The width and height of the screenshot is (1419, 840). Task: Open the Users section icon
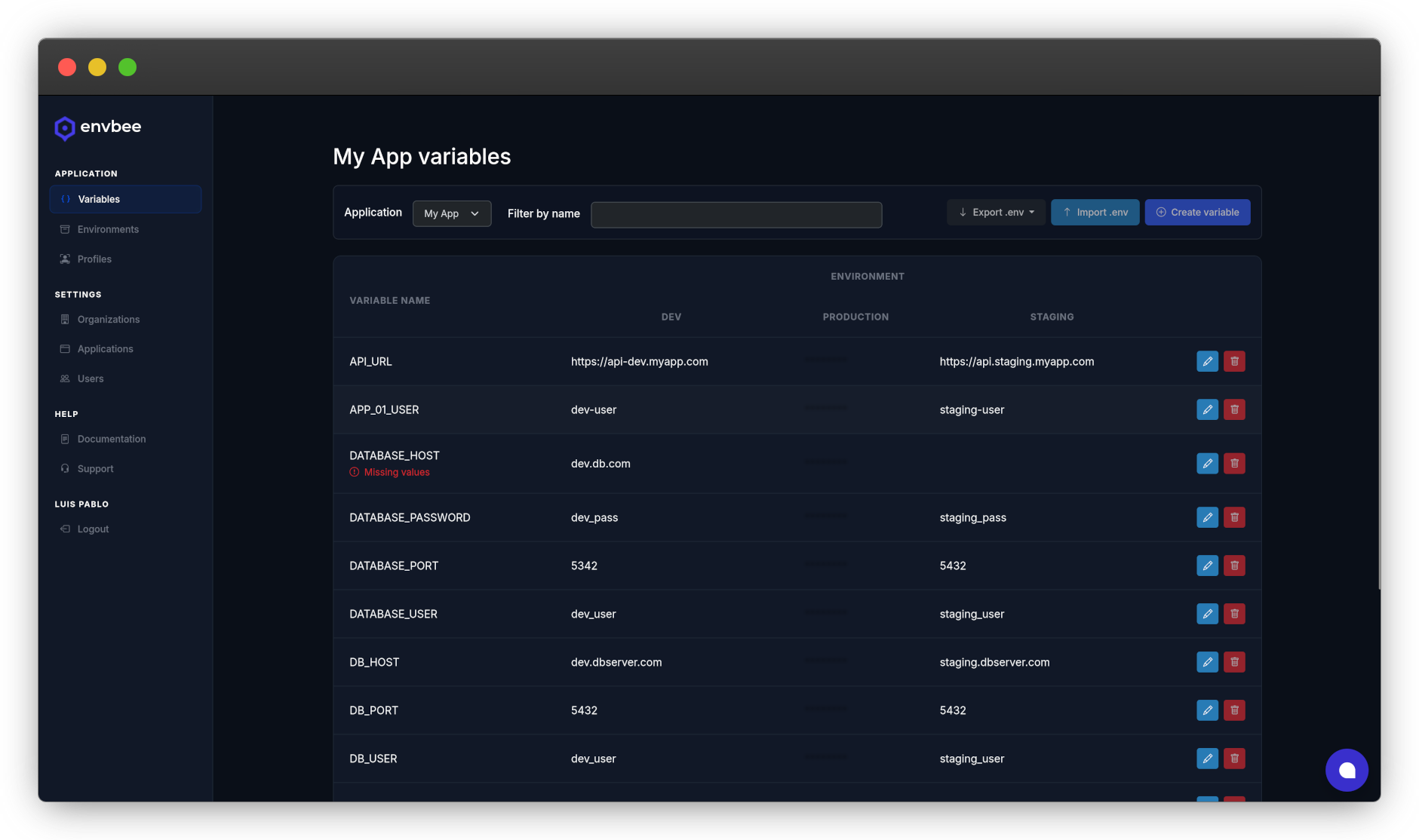(66, 379)
